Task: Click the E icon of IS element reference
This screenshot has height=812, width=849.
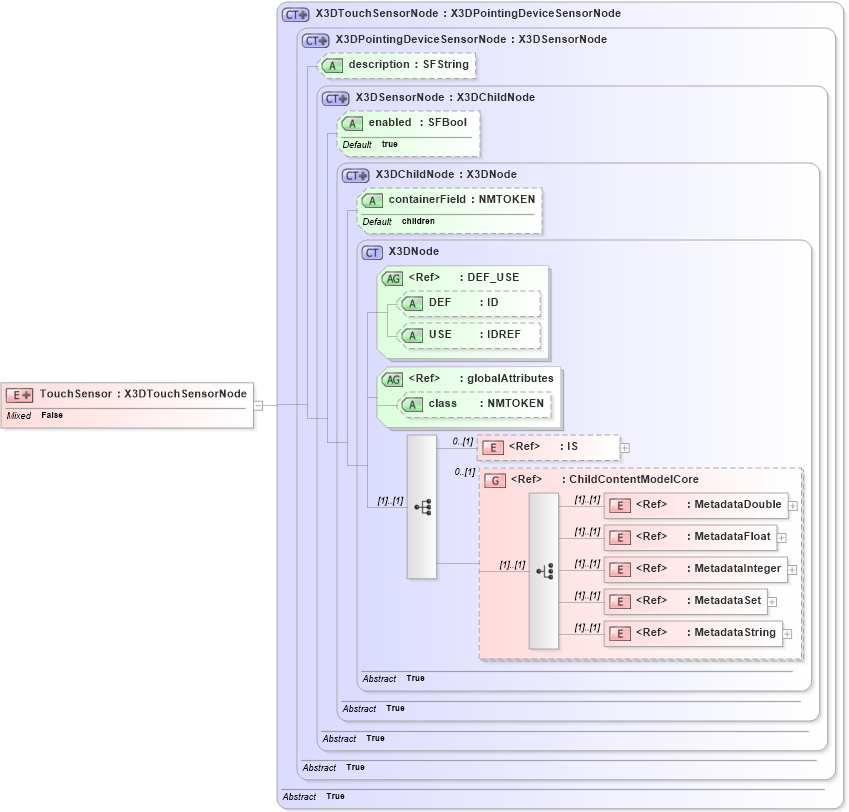Action: coord(493,448)
